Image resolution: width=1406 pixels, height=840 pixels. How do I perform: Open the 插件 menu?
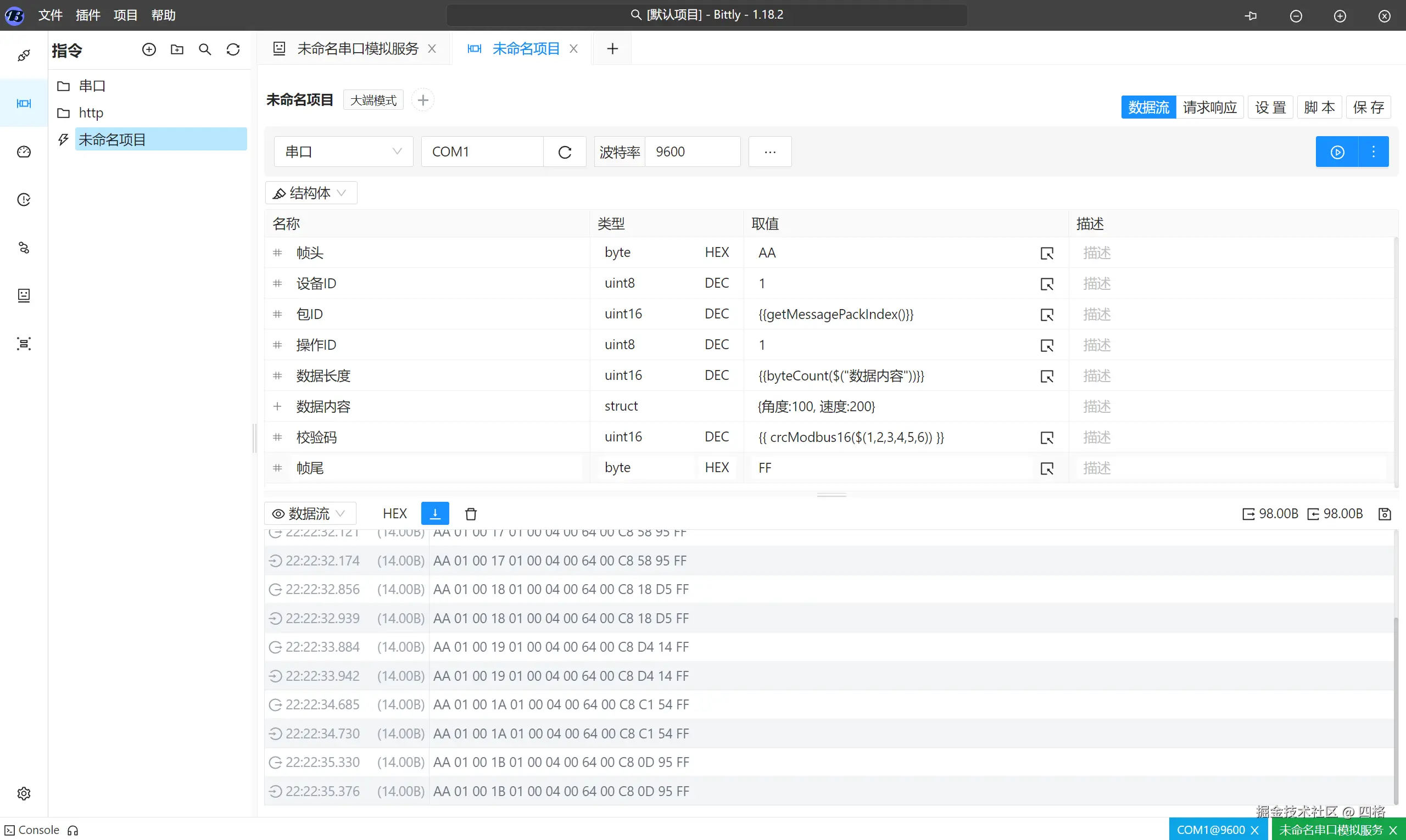point(88,15)
